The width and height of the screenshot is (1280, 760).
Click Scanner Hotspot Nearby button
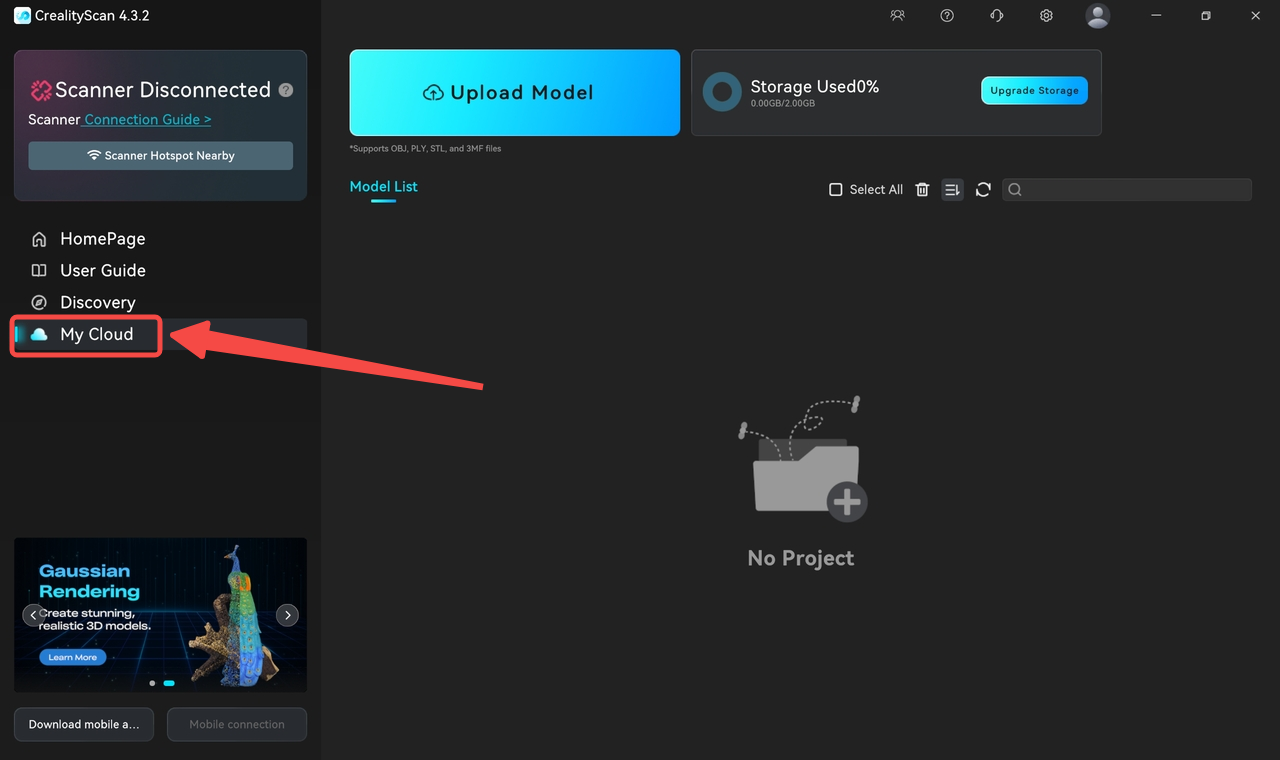click(161, 156)
